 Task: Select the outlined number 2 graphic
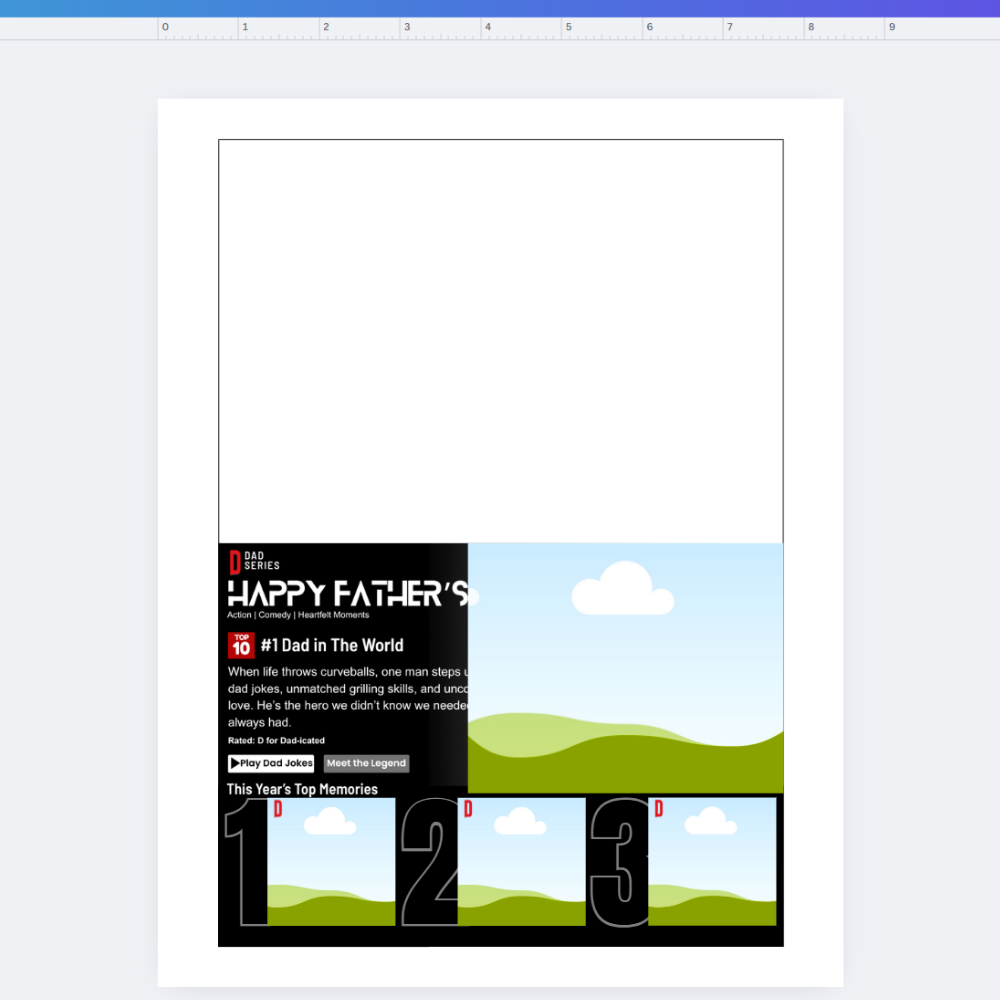(x=429, y=862)
